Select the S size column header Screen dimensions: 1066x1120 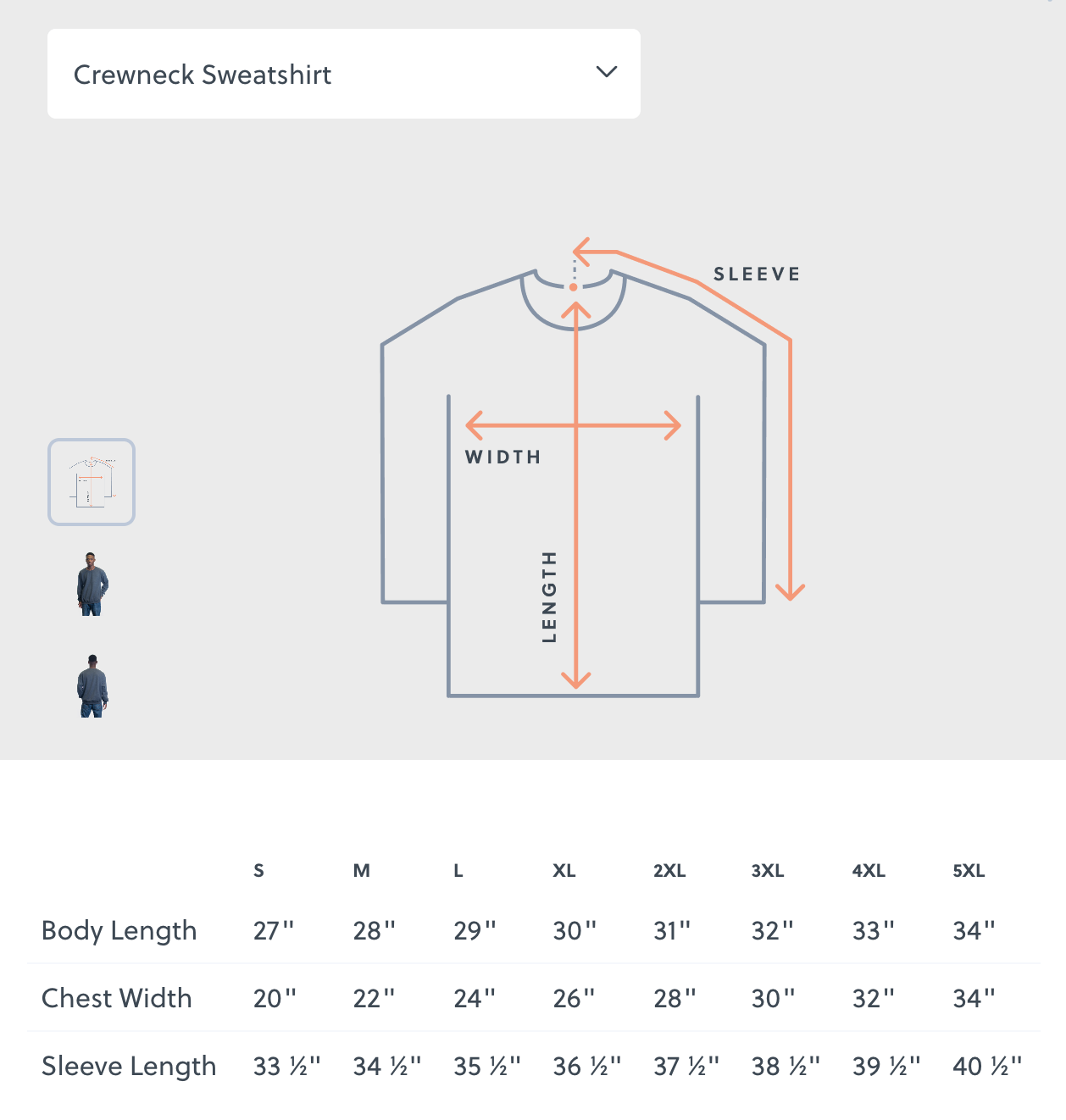(258, 871)
